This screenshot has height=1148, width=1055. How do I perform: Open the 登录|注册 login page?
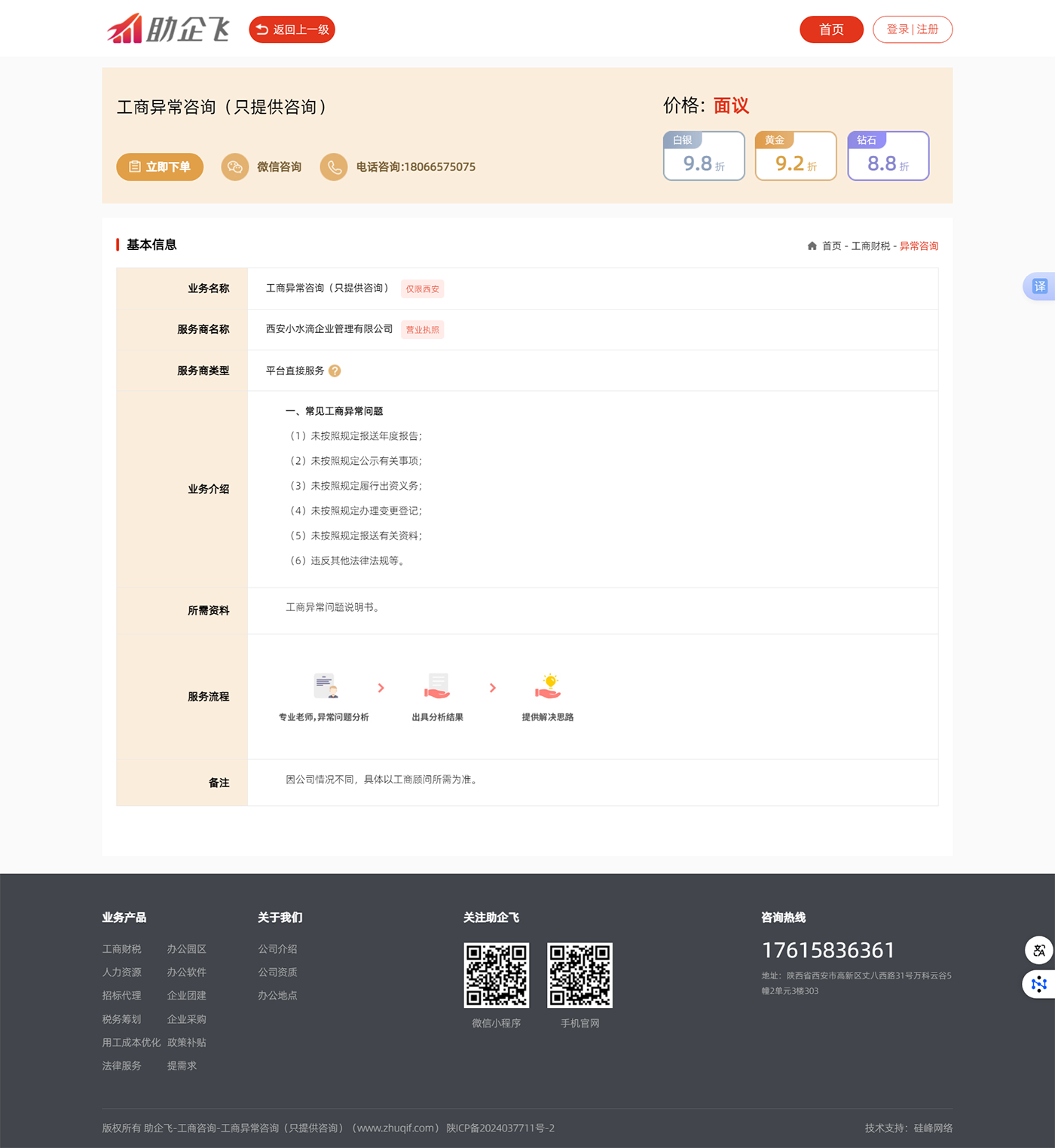point(912,29)
